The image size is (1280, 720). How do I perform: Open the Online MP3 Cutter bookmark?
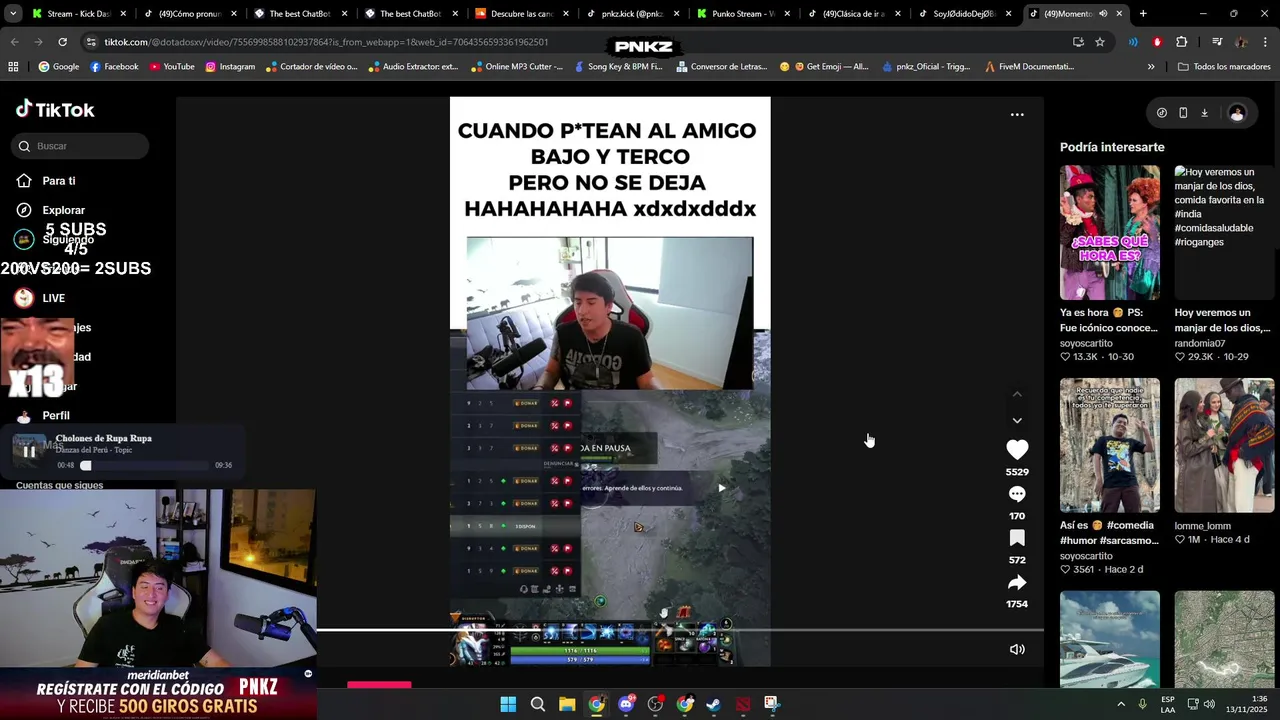tap(516, 67)
